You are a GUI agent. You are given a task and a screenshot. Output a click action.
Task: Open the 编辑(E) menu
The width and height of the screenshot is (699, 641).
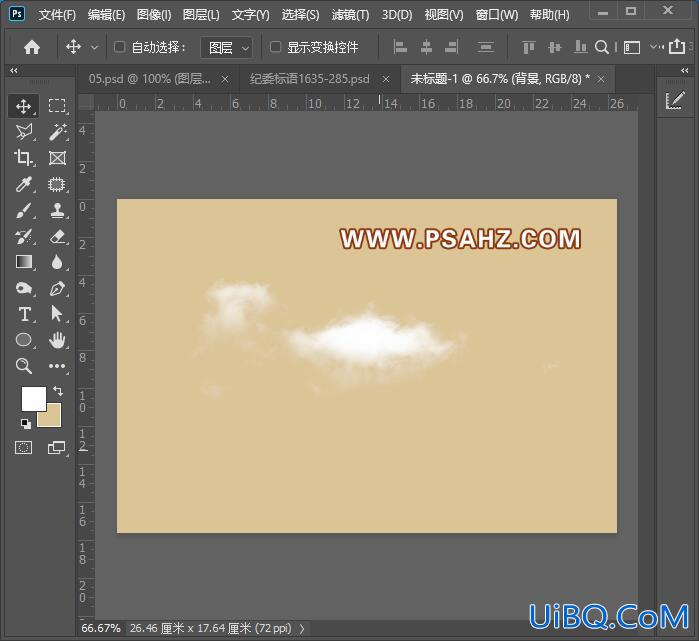[x=106, y=15]
